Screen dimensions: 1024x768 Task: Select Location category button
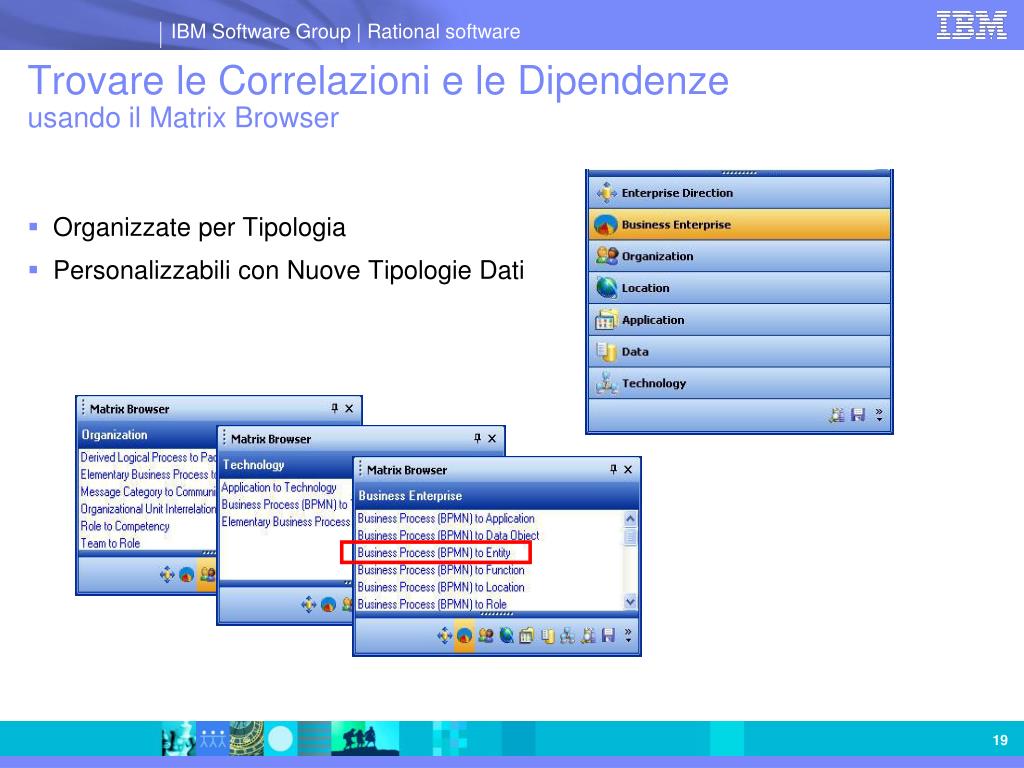point(739,288)
